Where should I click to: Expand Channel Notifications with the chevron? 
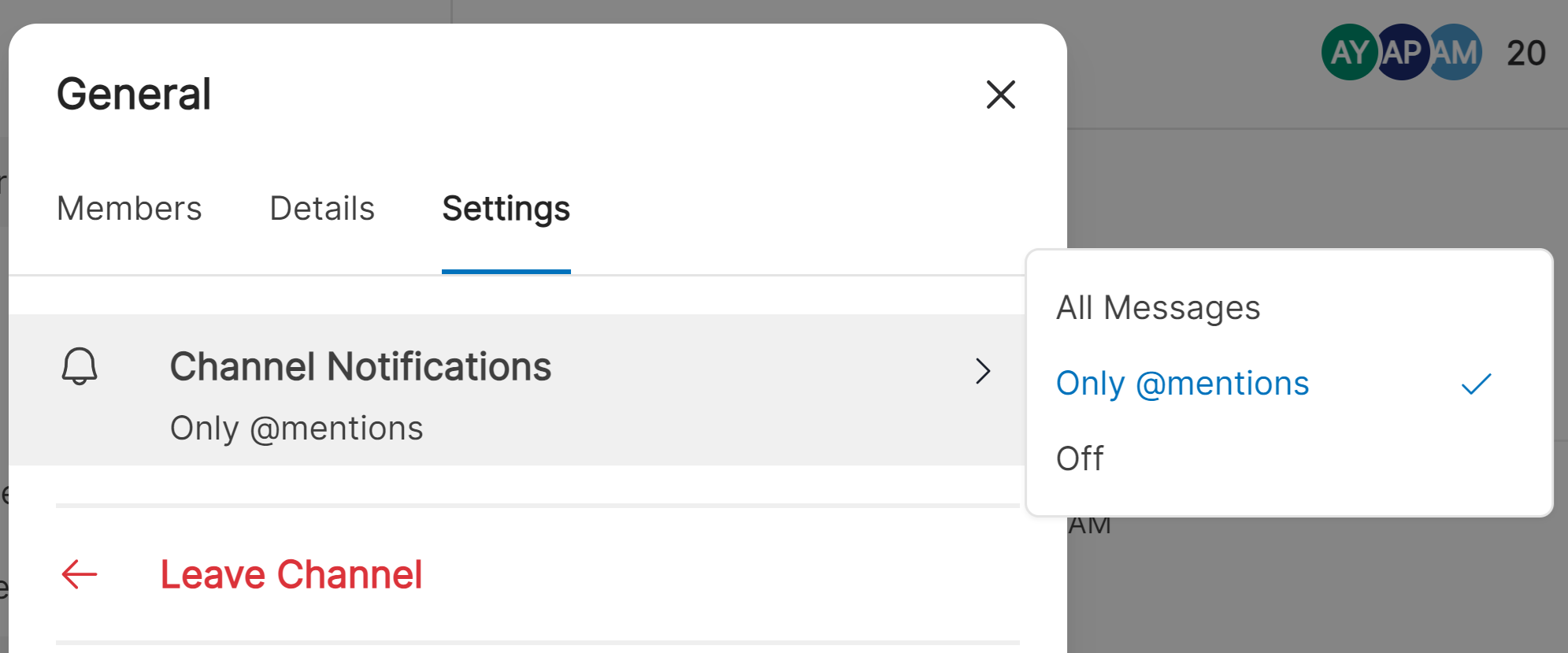(x=982, y=370)
